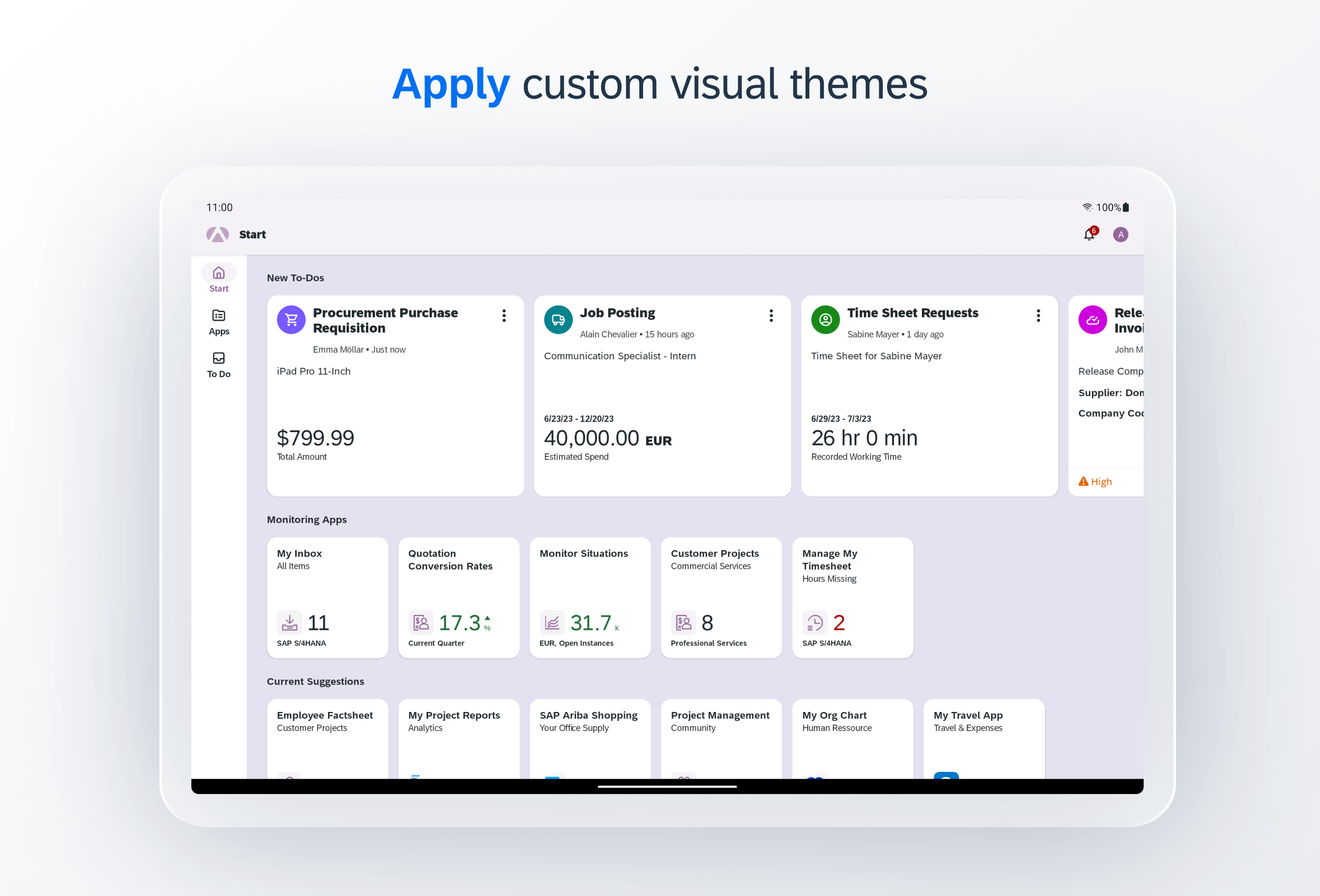Open the SAP Ariba Shopping tile
The image size is (1320, 896).
click(590, 739)
